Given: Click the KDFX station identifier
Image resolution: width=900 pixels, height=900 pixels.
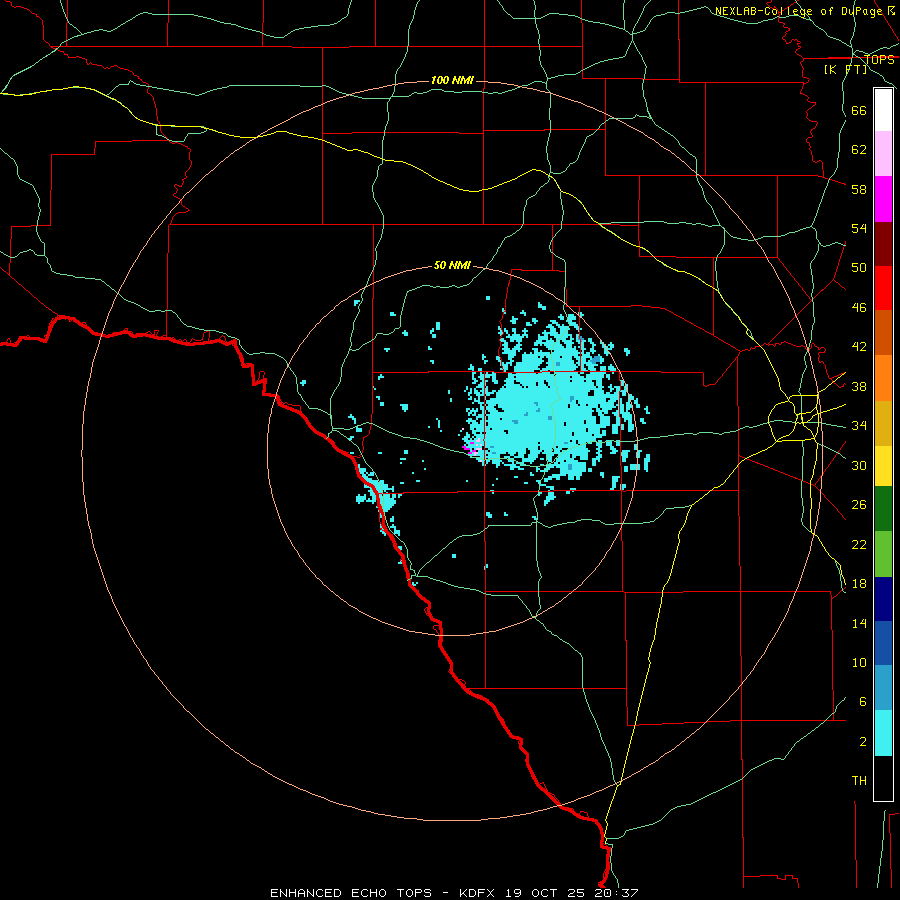Looking at the screenshot, I should 479,893.
